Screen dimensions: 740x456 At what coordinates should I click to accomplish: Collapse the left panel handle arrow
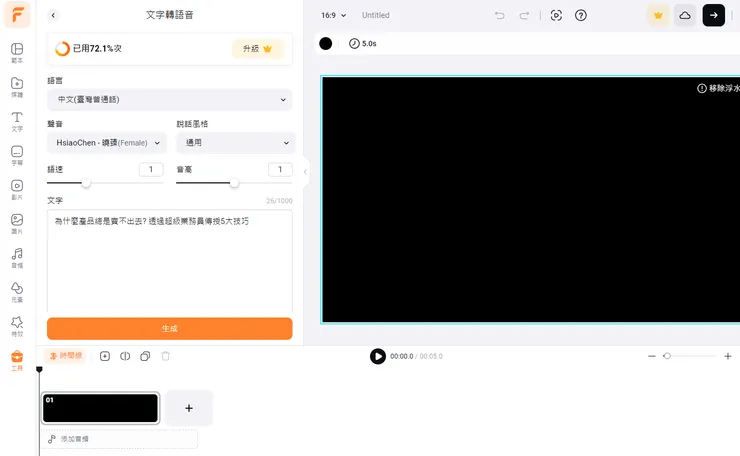tap(305, 172)
